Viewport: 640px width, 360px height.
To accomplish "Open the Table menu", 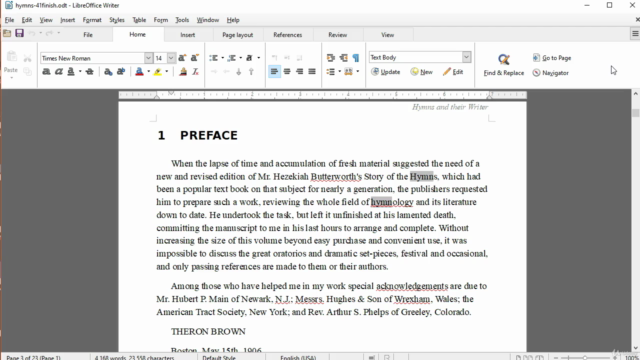I will [139, 20].
